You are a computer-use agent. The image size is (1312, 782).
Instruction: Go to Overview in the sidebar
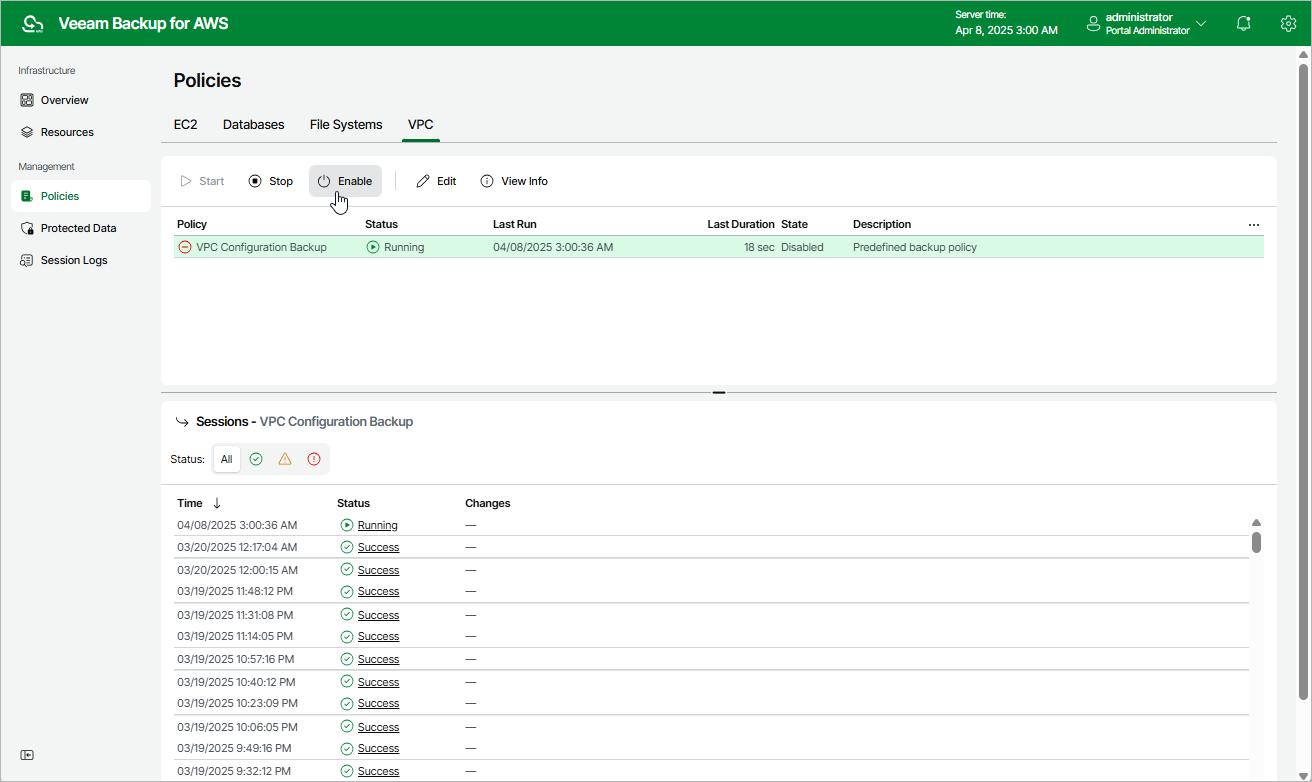click(64, 100)
